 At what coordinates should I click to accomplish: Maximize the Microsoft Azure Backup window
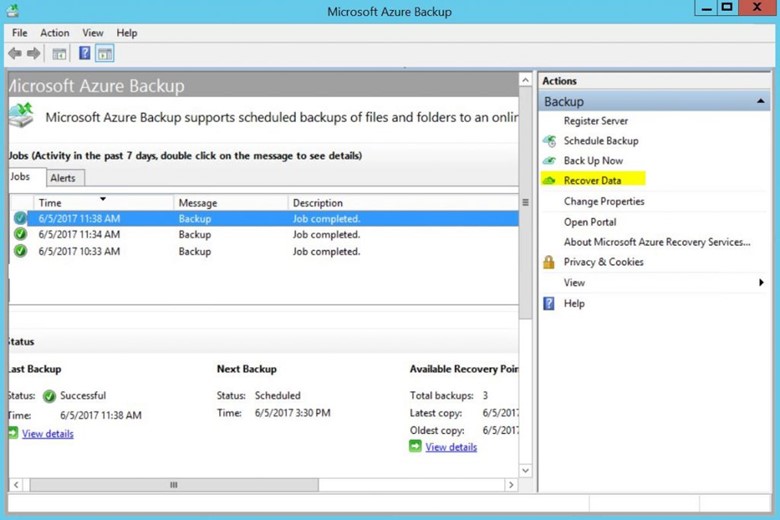727,7
